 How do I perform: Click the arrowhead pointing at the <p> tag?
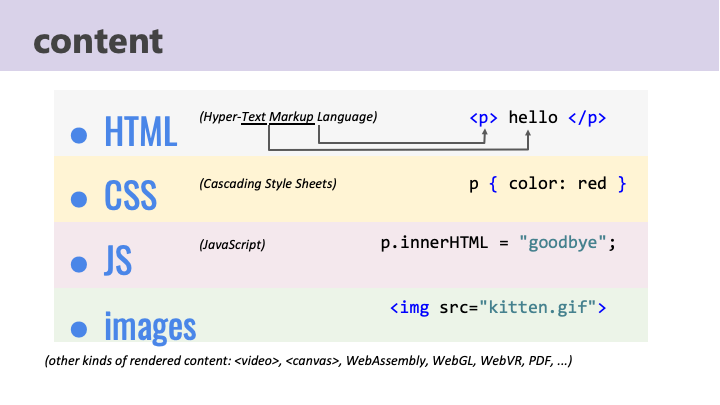[x=484, y=134]
